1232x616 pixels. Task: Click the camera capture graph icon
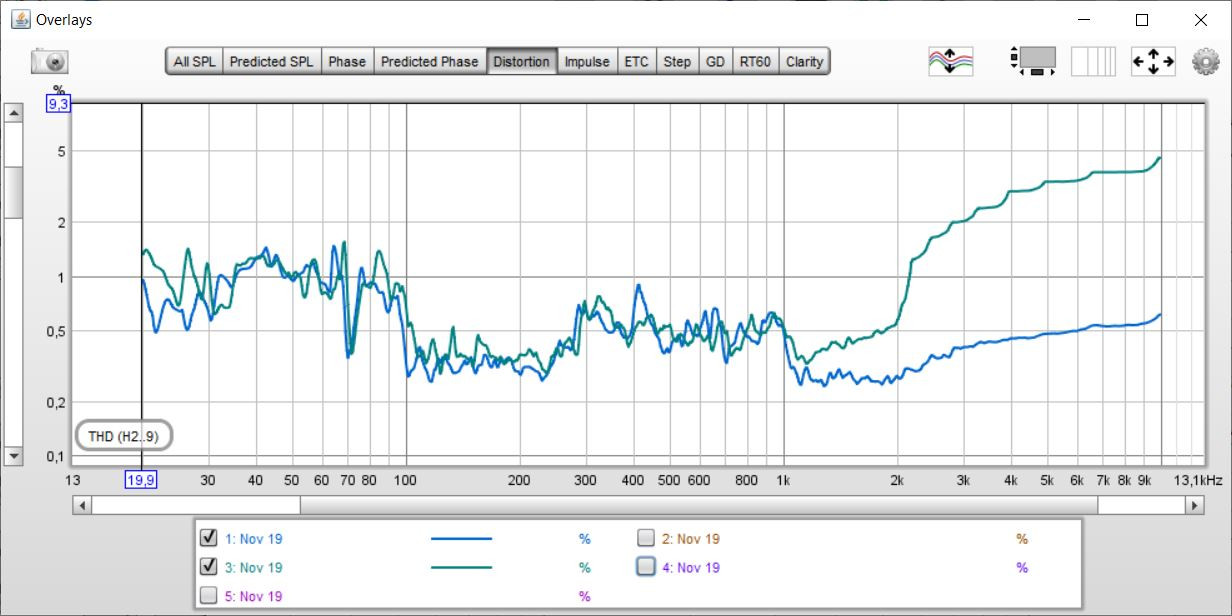[x=49, y=62]
